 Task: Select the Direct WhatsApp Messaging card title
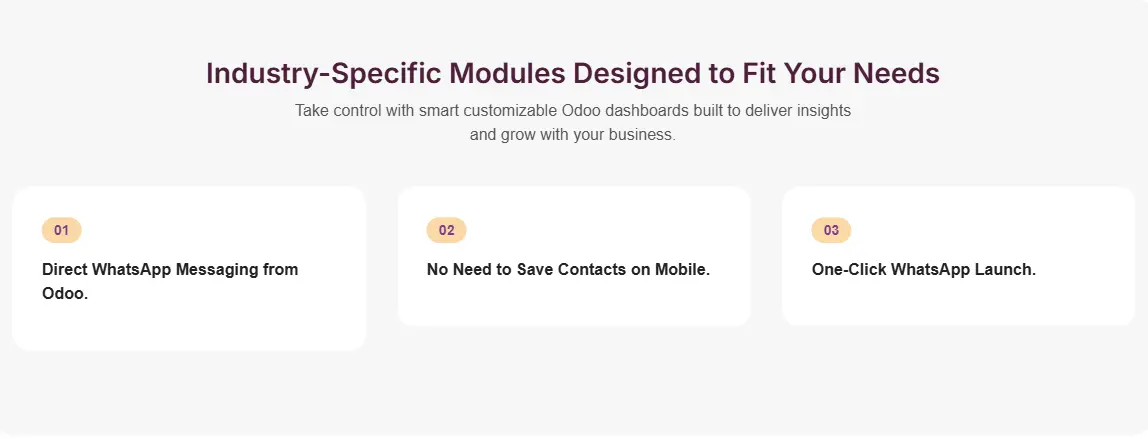coord(170,270)
